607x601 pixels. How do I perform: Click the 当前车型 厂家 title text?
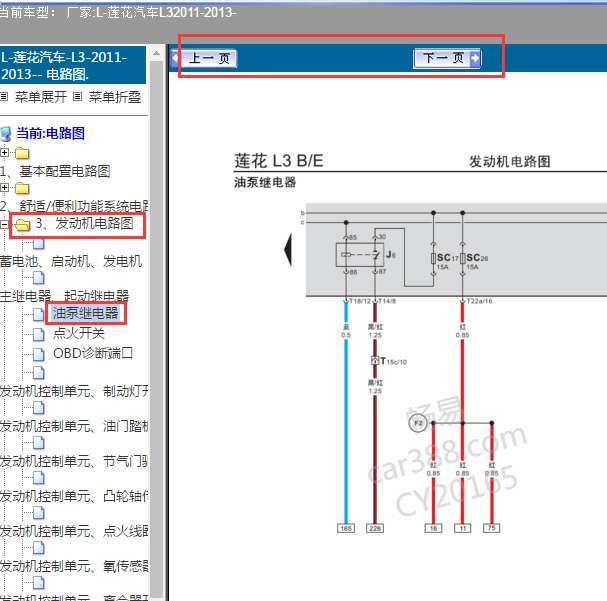click(118, 12)
